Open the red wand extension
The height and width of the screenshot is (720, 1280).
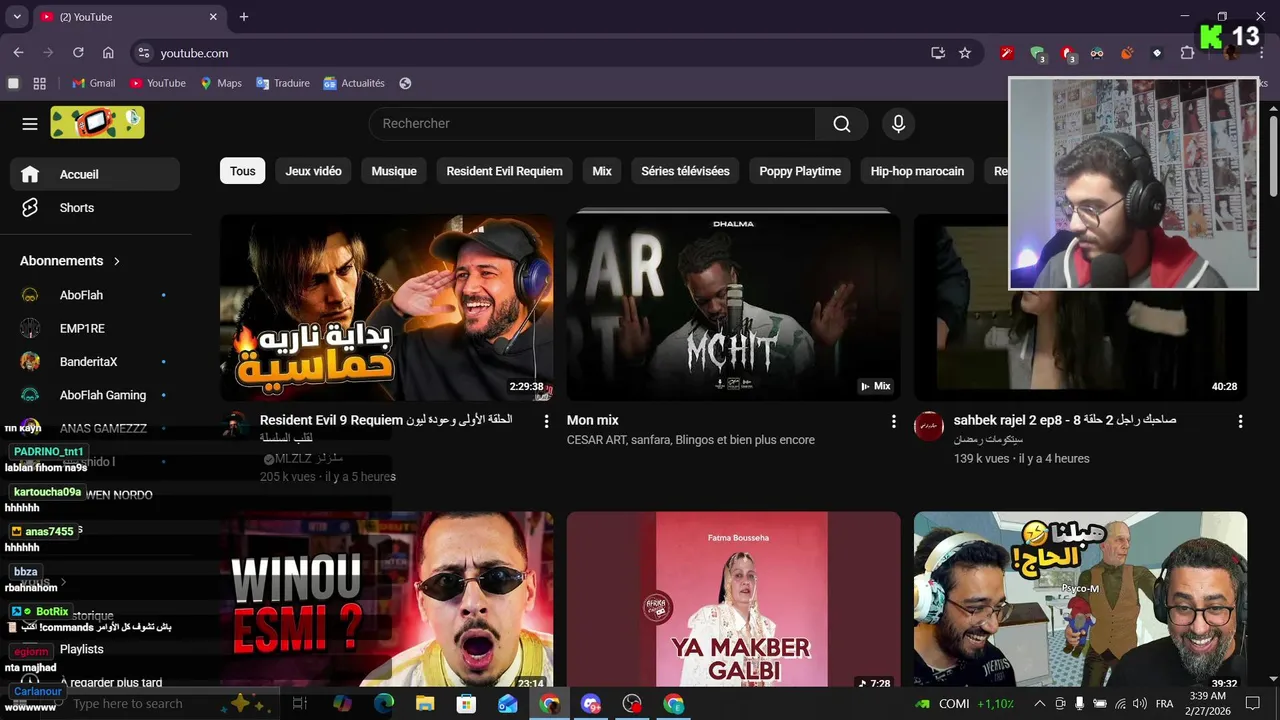1007,53
